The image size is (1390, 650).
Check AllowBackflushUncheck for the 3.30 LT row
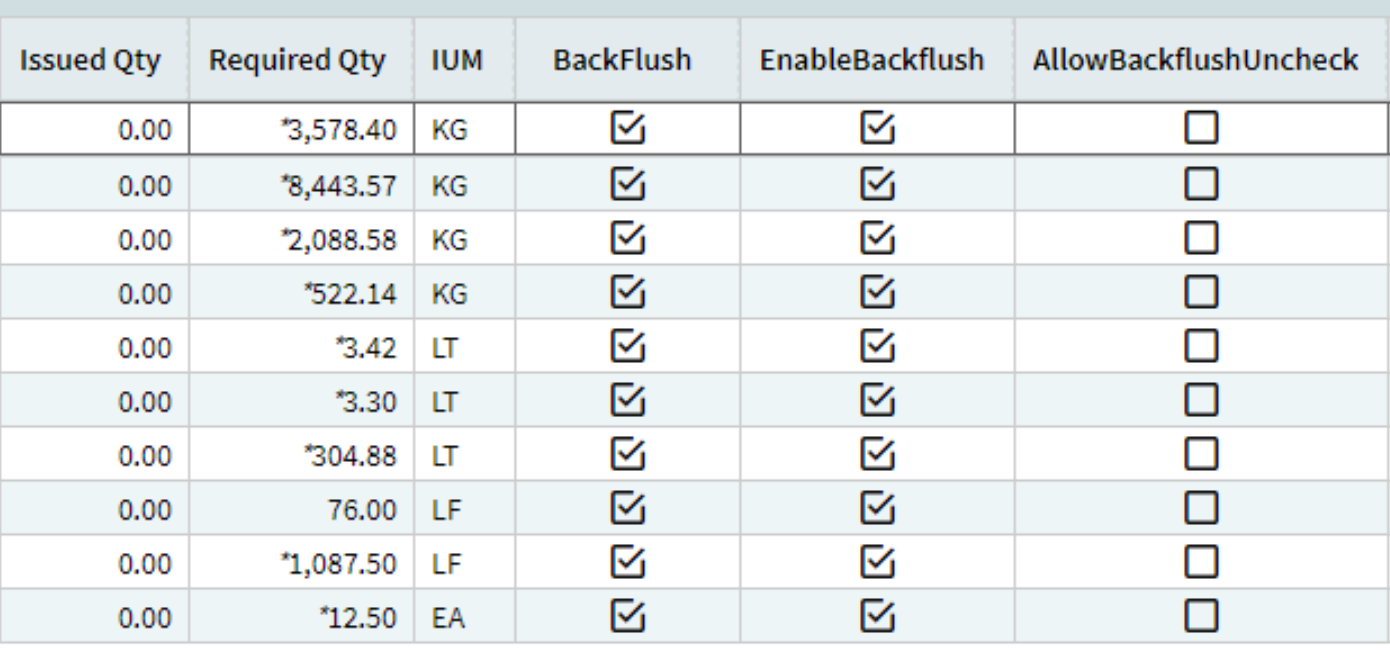click(1201, 400)
